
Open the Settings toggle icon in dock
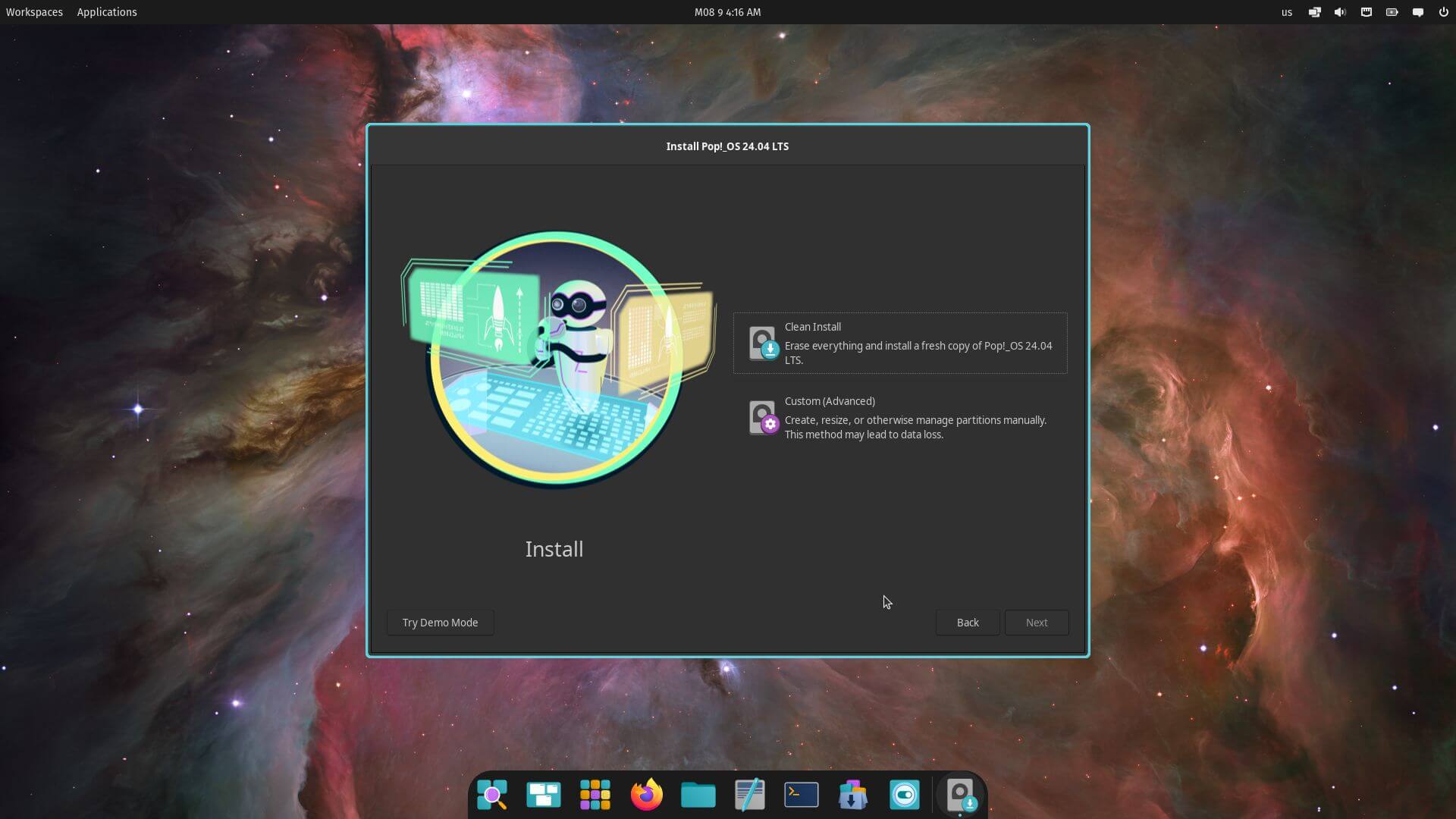pos(905,795)
